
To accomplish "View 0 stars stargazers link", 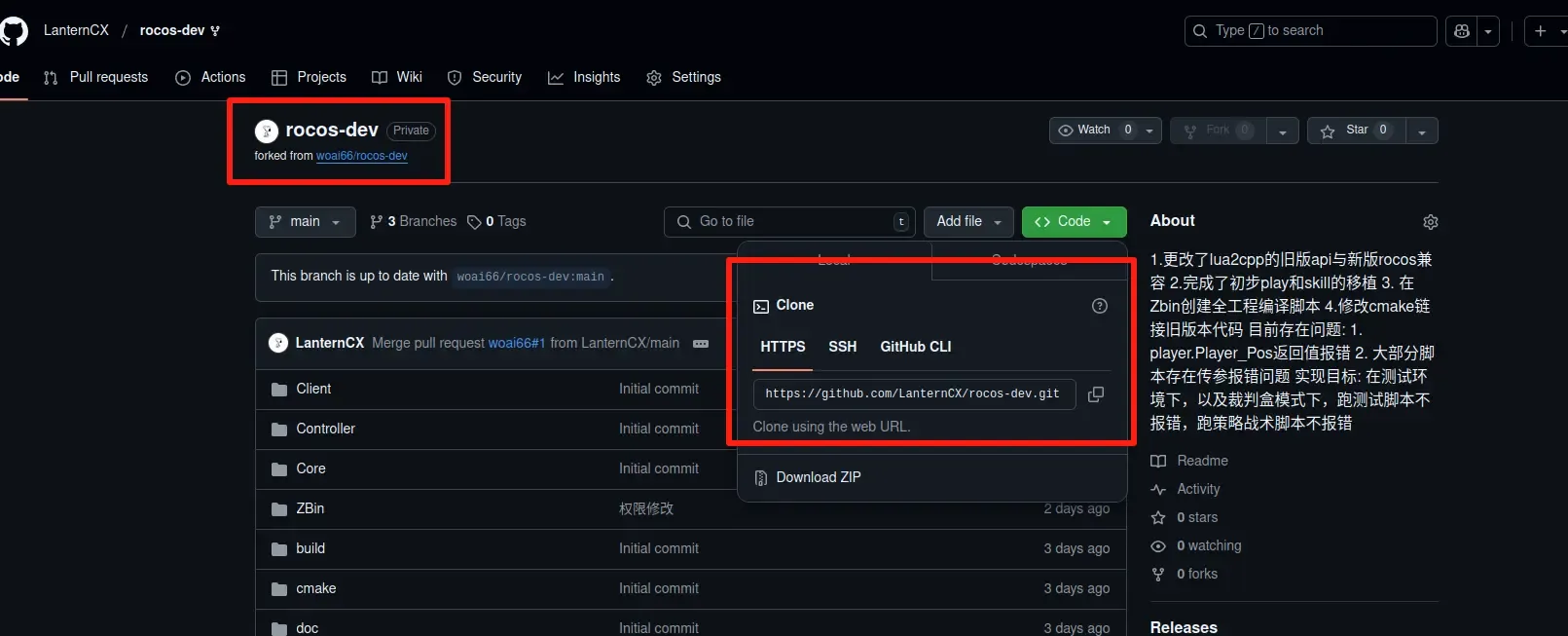I will click(1197, 517).
